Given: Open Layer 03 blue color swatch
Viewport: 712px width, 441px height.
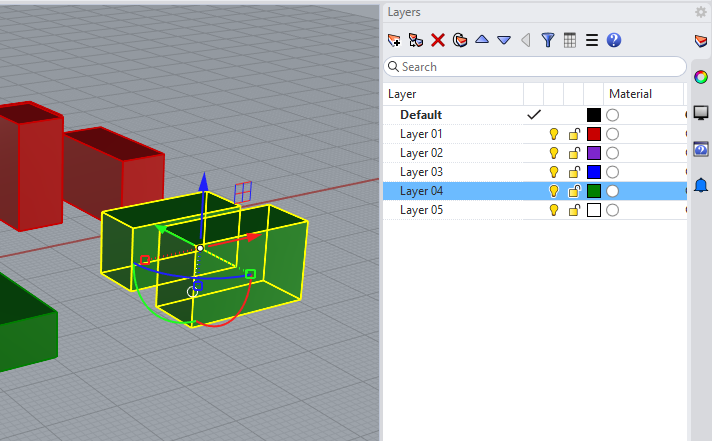Looking at the screenshot, I should pos(593,172).
